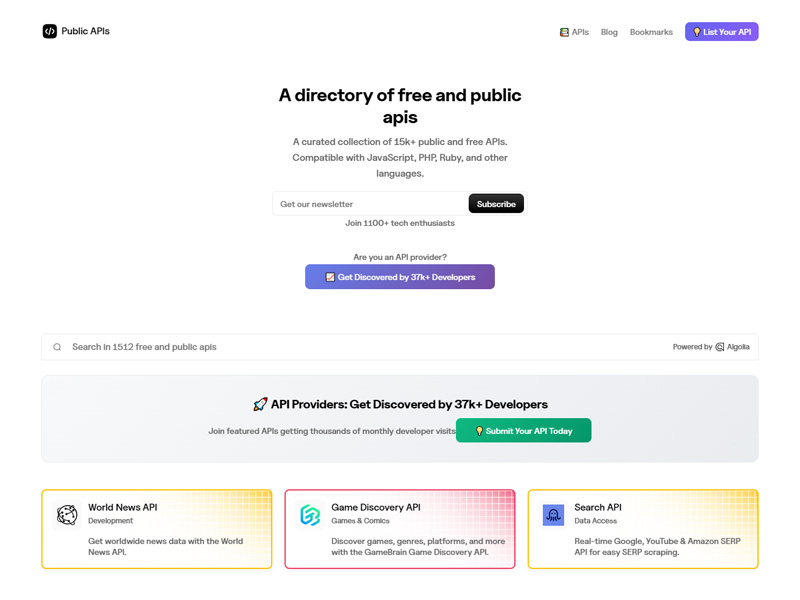This screenshot has height=600, width=800.
Task: Click the List Your API button
Action: click(721, 31)
